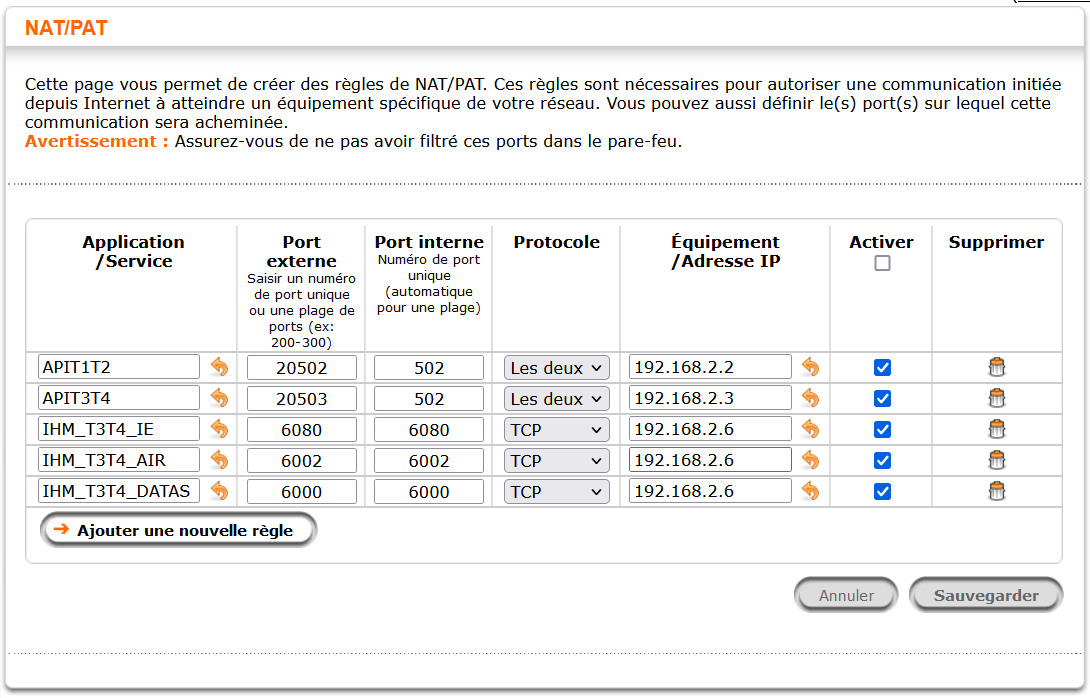Click the undo arrow beside the IHM_T3T4_AIR rule's IP address

810,460
